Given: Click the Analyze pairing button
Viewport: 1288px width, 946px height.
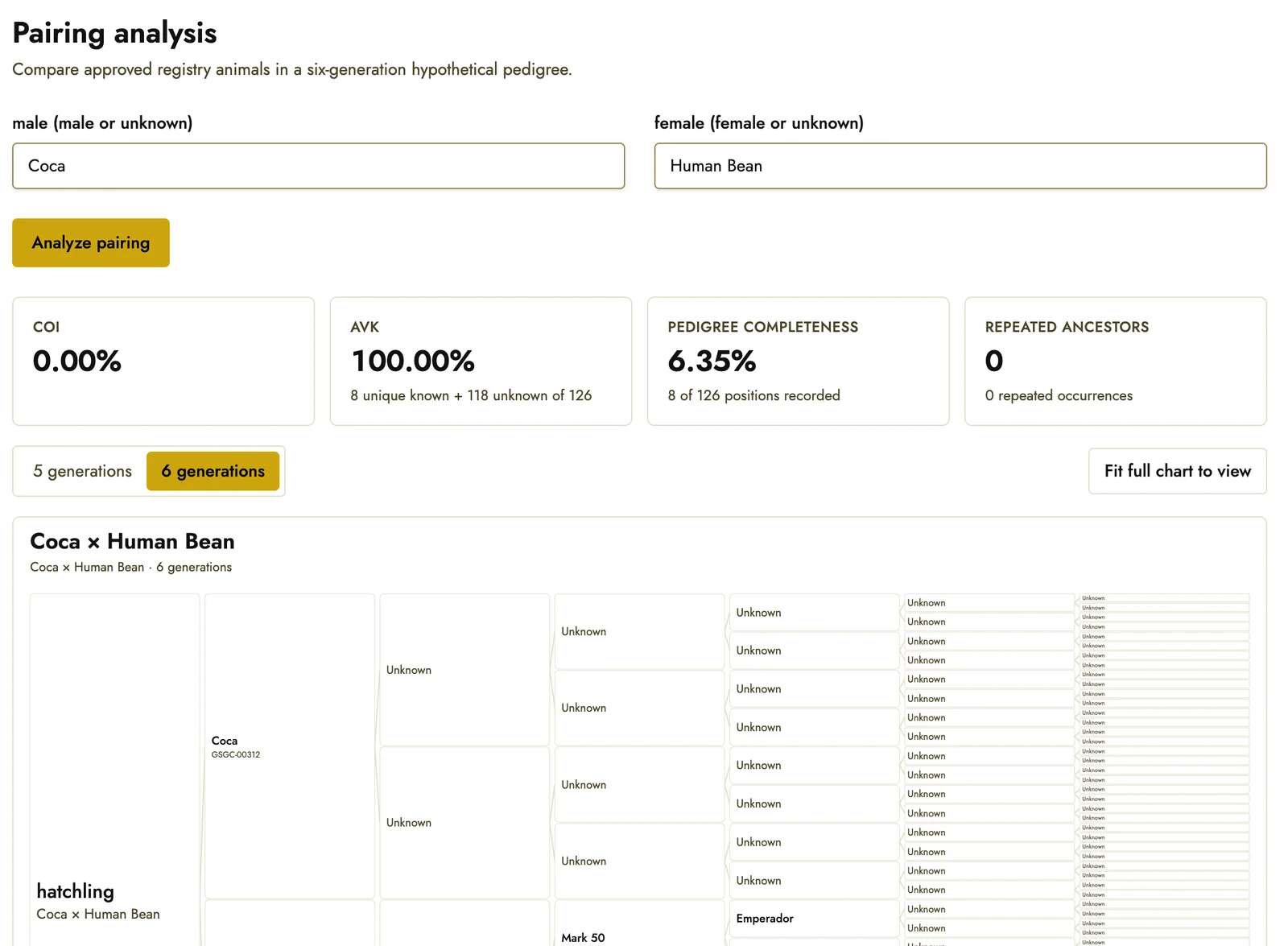Looking at the screenshot, I should (91, 242).
